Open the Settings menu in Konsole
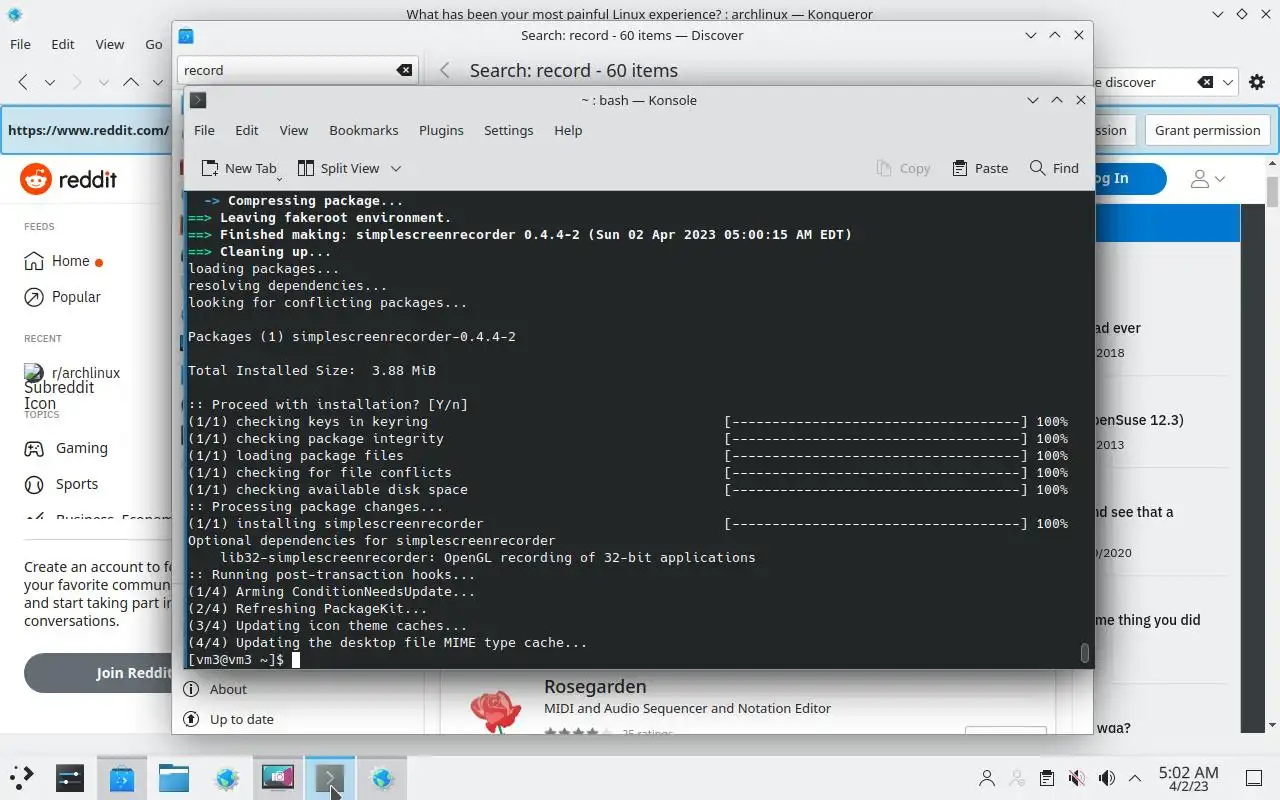 point(508,130)
